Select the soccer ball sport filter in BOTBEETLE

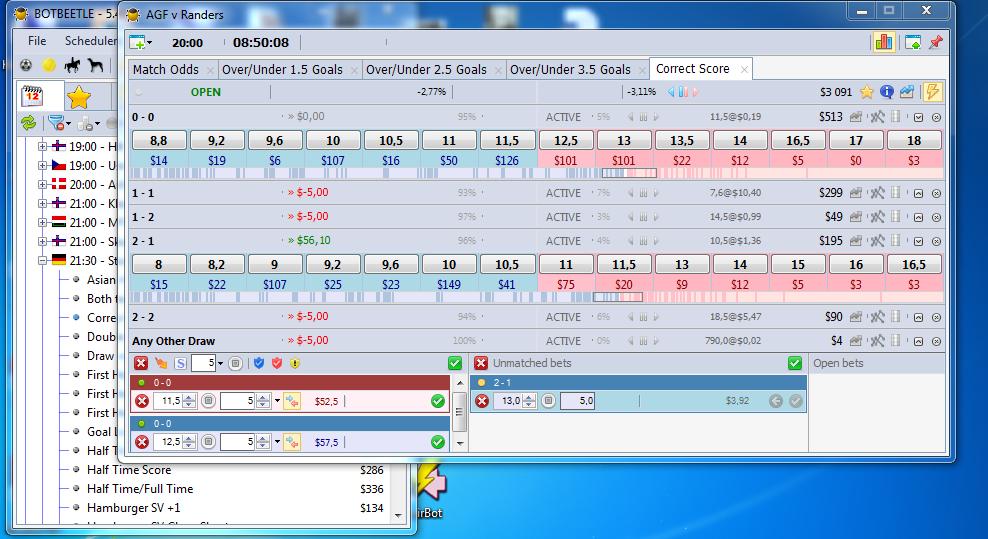26,65
